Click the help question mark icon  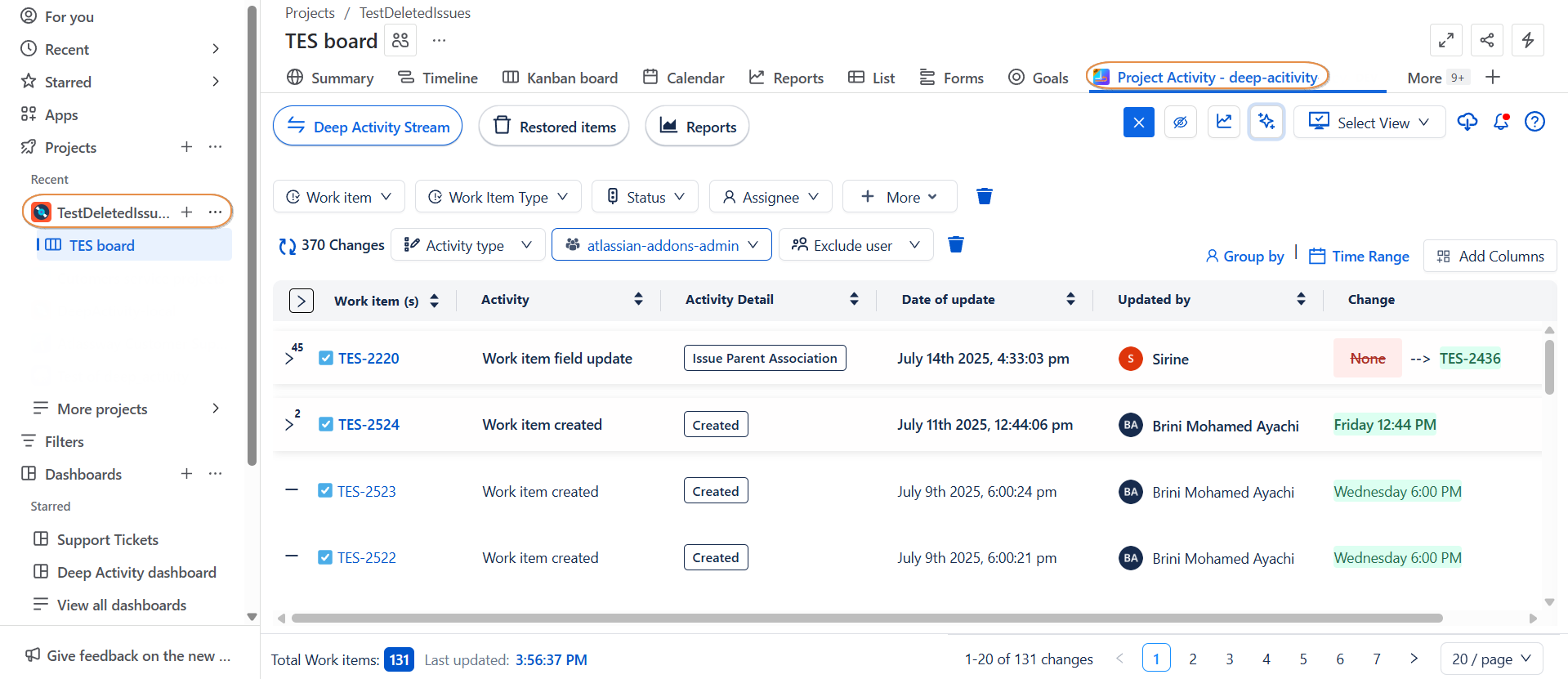point(1535,123)
